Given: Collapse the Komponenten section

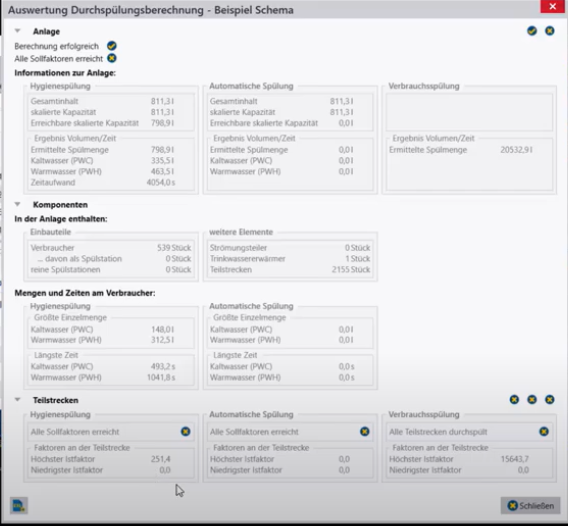Looking at the screenshot, I should pyautogui.click(x=17, y=204).
